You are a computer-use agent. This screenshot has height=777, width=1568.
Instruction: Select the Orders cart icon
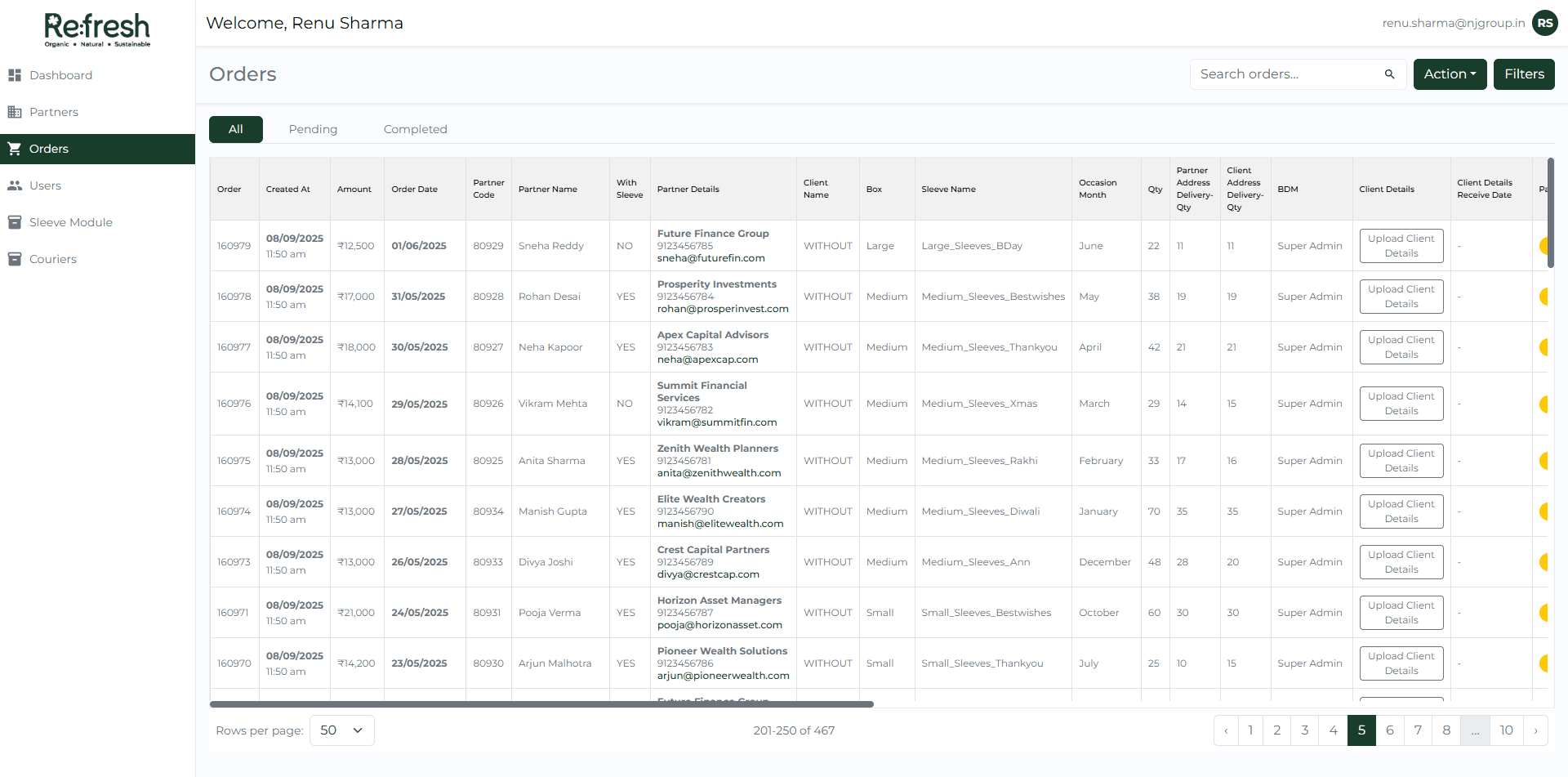pyautogui.click(x=14, y=149)
